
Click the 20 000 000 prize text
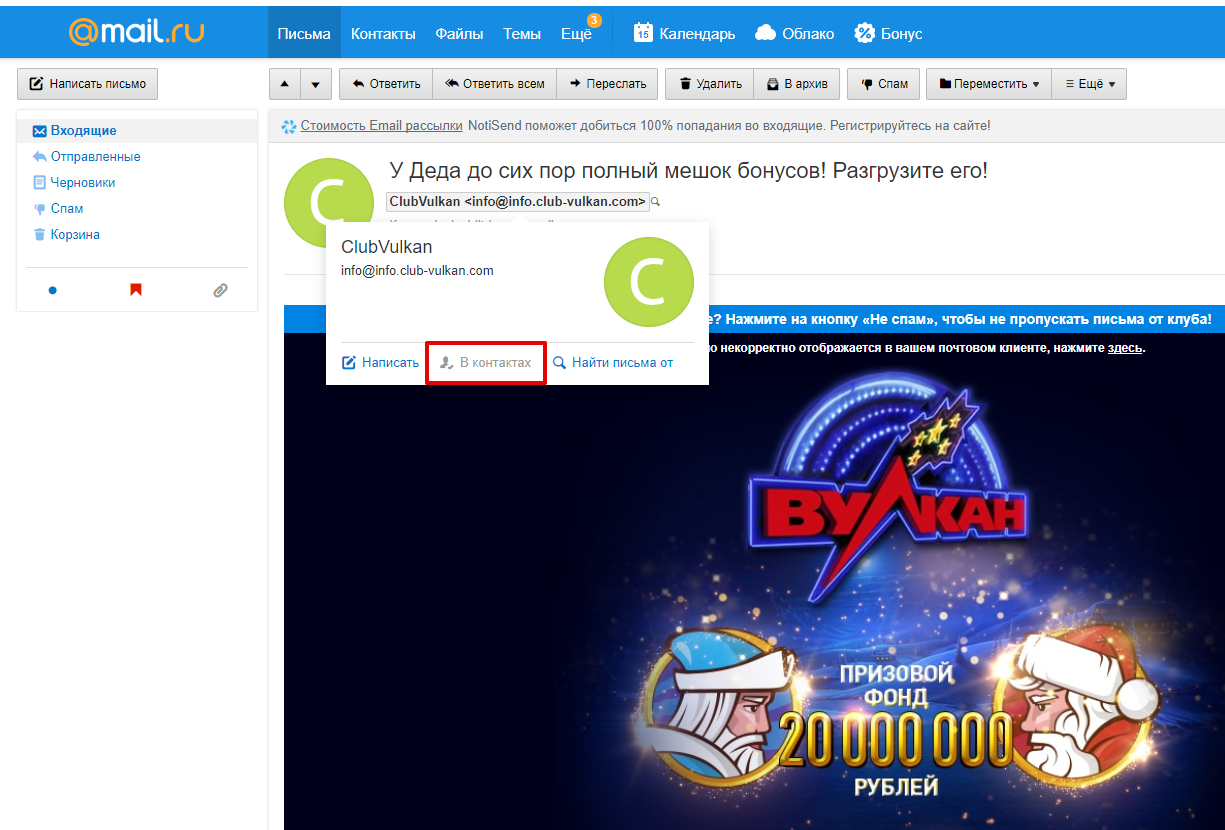pyautogui.click(x=896, y=740)
